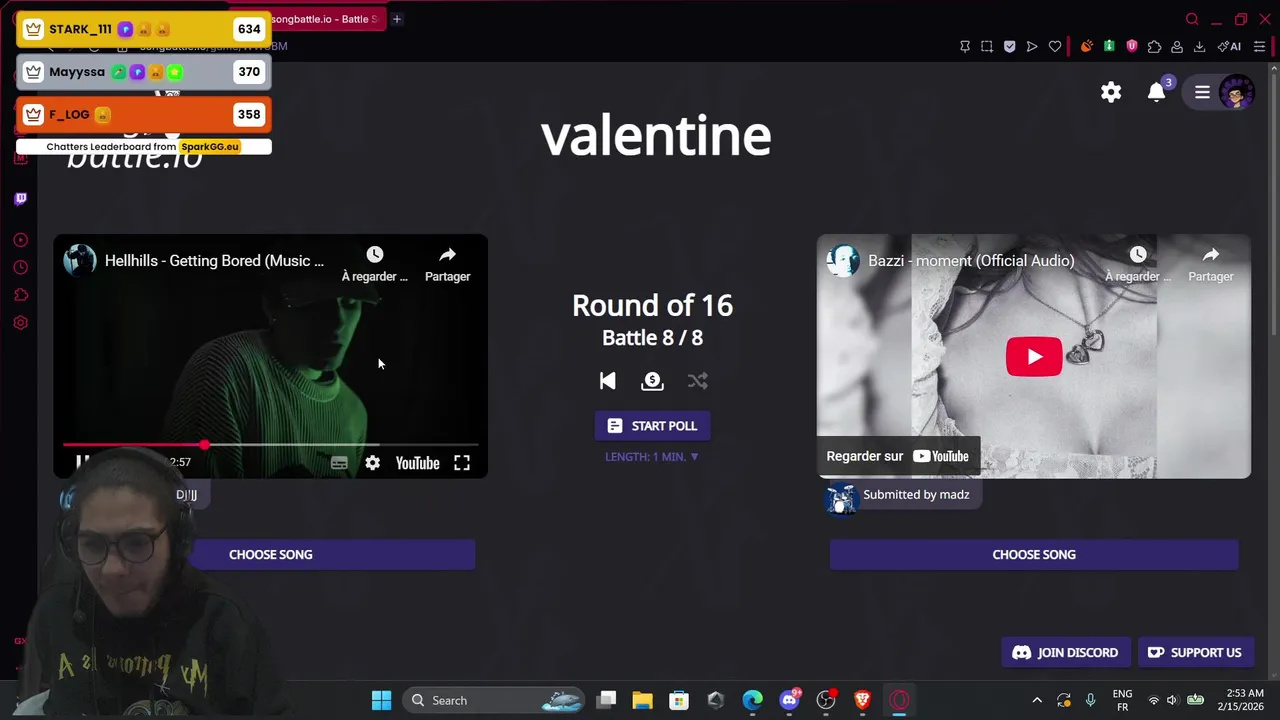Click the SparkGG.eu leaderboard link
The width and height of the screenshot is (1280, 720).
click(210, 146)
